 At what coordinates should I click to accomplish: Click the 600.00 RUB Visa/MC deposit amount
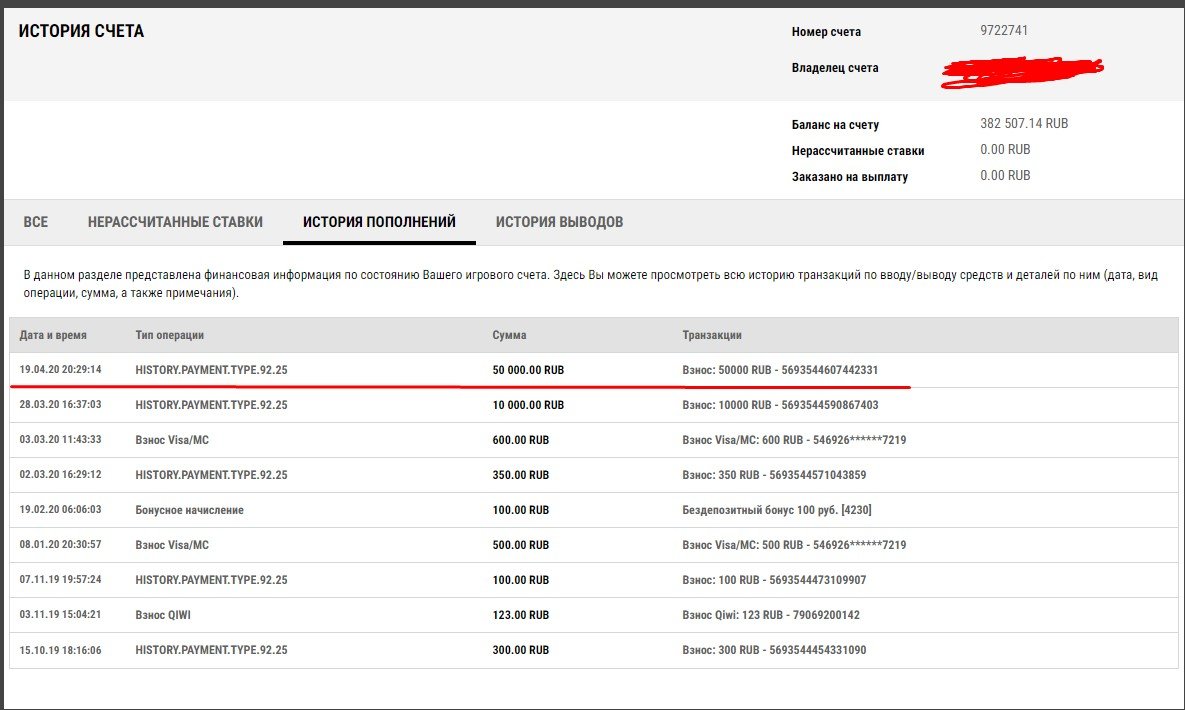[520, 440]
